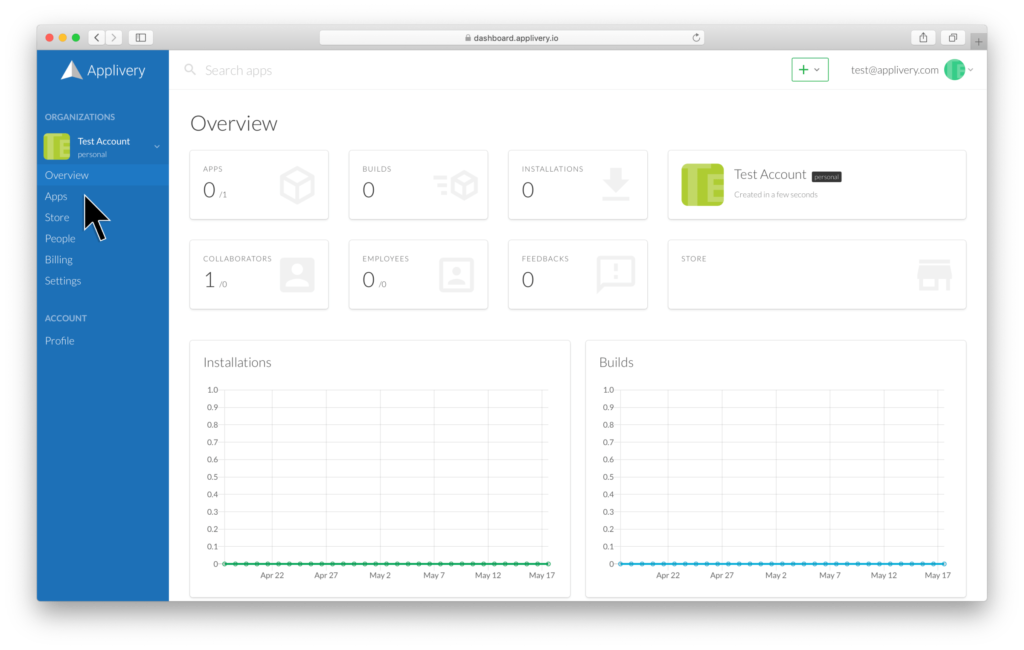Click the last blue point on Builds chart
1024x650 pixels.
(944, 564)
